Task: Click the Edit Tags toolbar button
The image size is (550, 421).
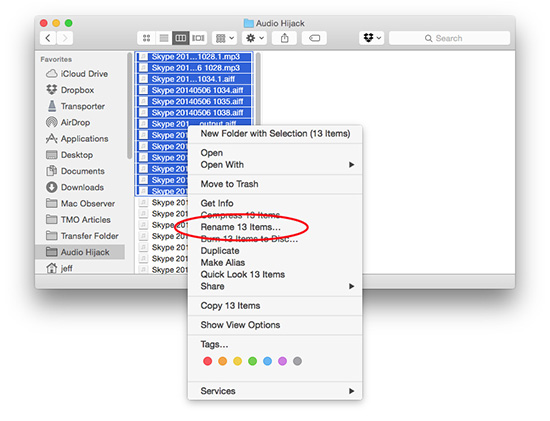Action: 314,38
